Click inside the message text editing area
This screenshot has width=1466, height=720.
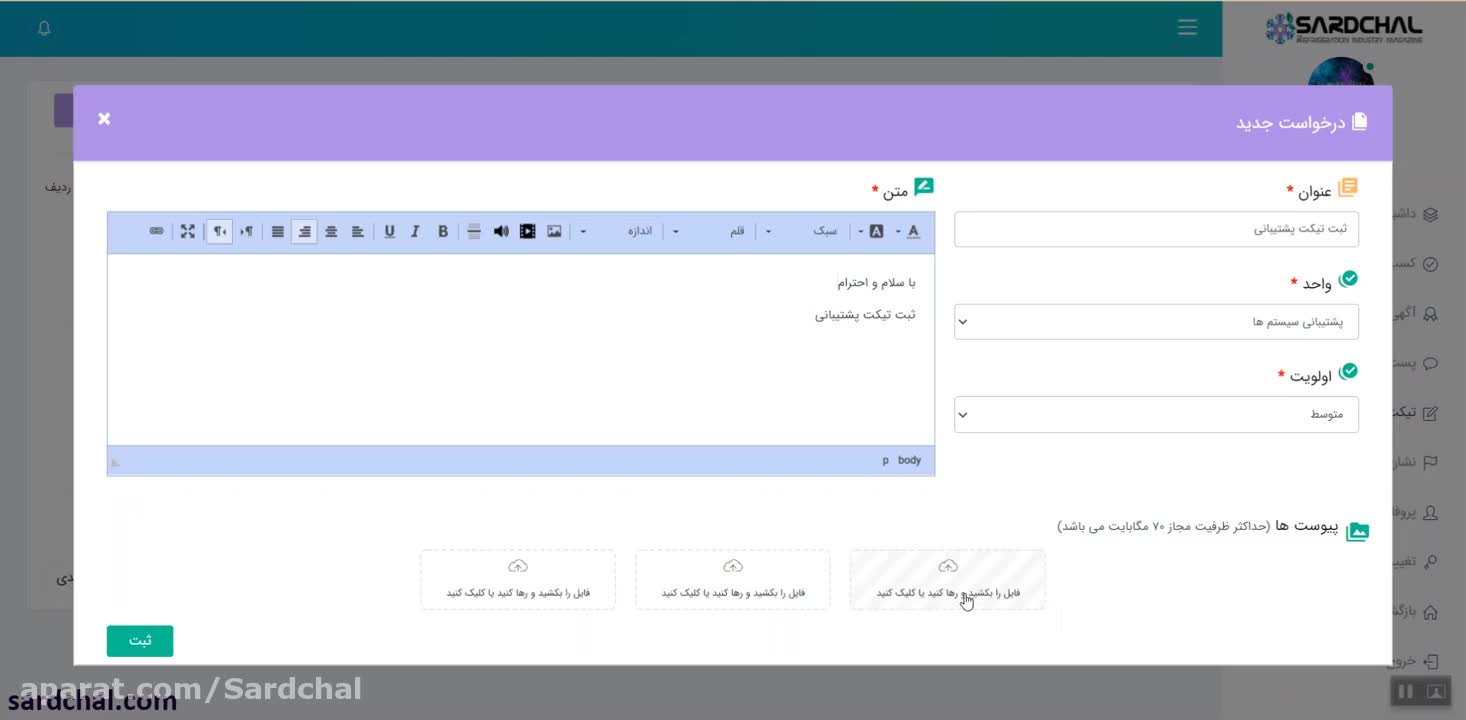521,349
